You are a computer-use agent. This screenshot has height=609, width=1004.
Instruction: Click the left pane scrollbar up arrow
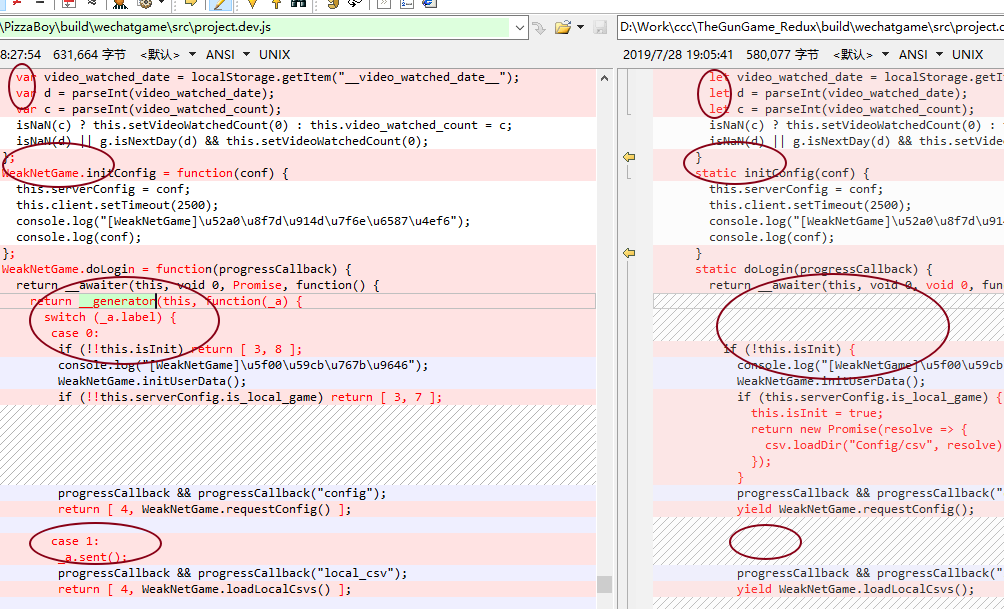(x=604, y=77)
